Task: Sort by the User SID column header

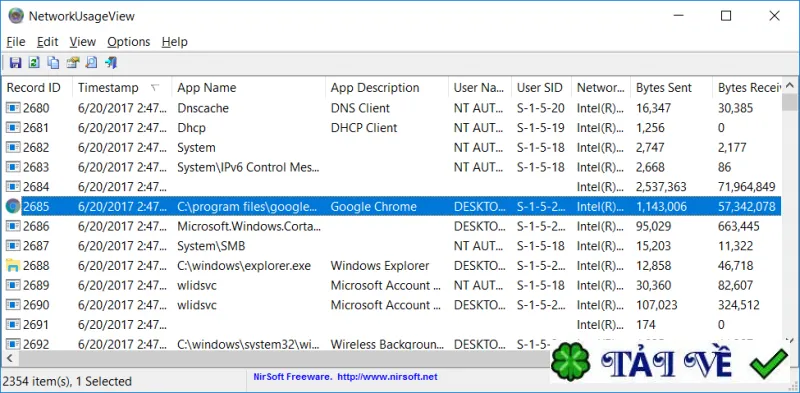Action: 541,88
